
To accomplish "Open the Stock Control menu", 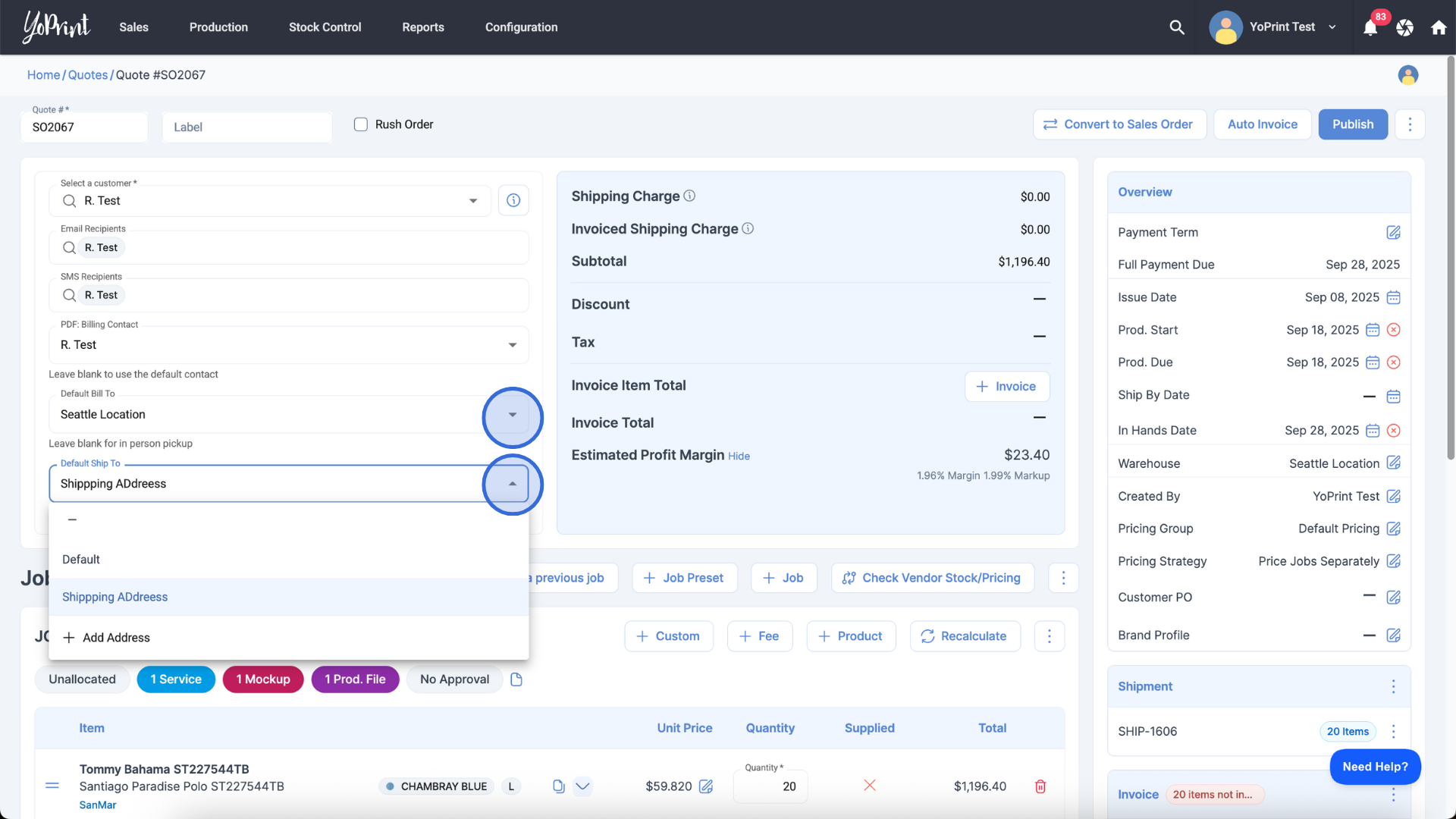I will click(x=325, y=27).
